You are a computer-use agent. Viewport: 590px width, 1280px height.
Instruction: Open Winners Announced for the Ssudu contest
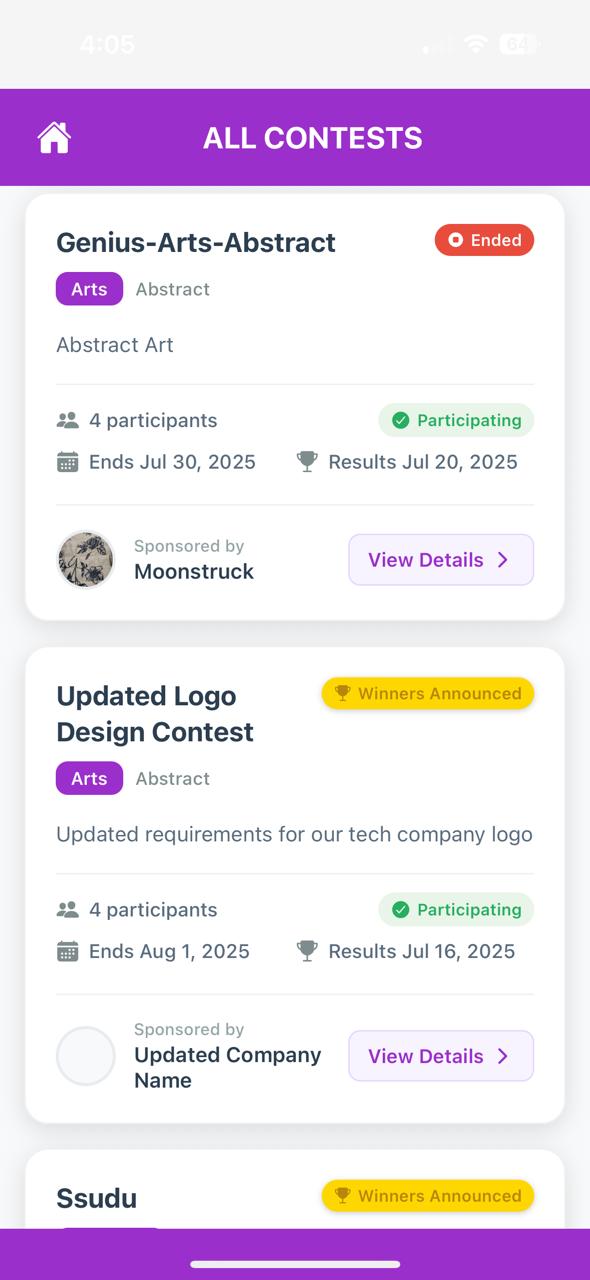click(x=428, y=1196)
